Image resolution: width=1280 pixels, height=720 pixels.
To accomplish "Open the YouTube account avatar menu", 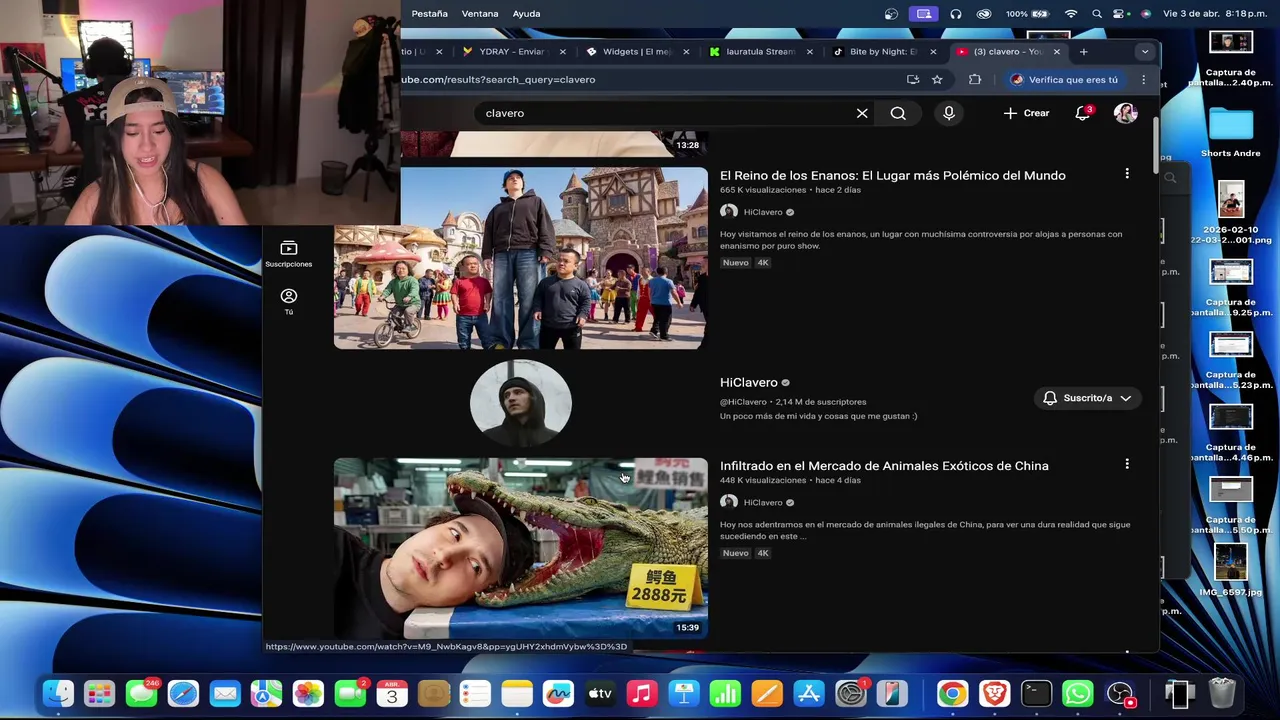I will (1126, 113).
